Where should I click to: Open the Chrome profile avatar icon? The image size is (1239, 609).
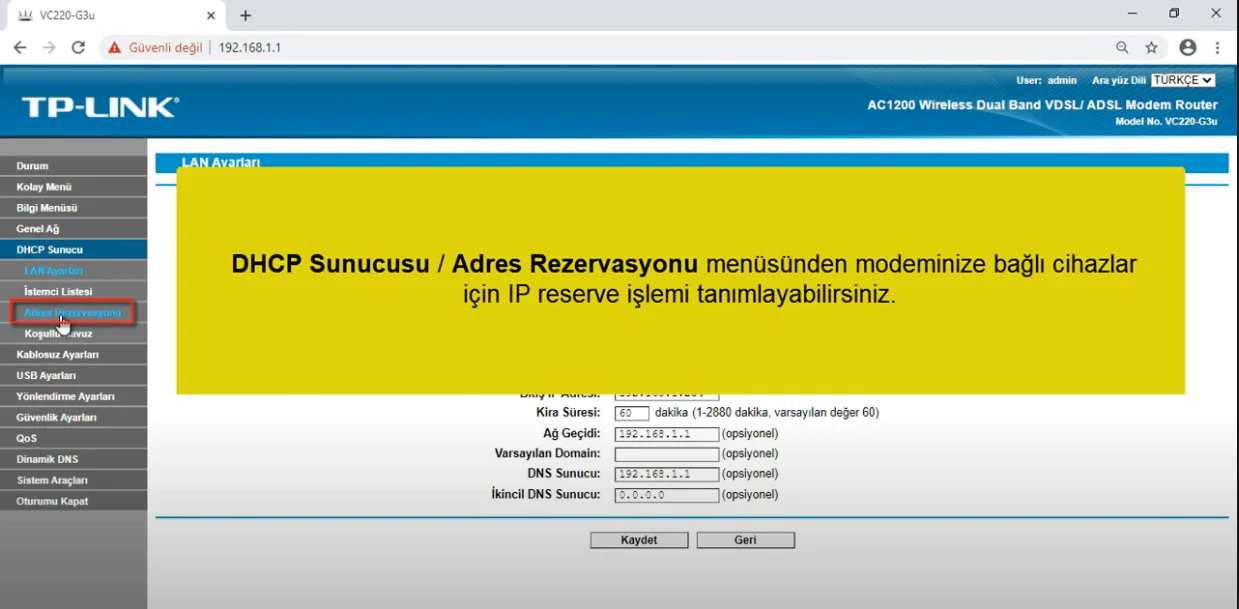click(x=1187, y=47)
